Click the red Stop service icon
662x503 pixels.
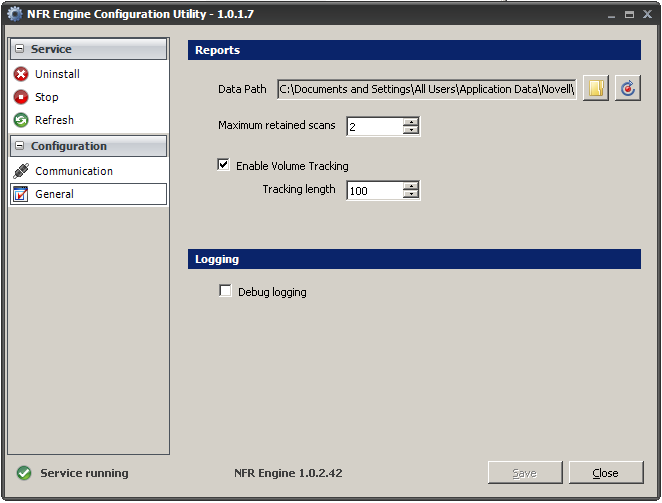coord(21,97)
